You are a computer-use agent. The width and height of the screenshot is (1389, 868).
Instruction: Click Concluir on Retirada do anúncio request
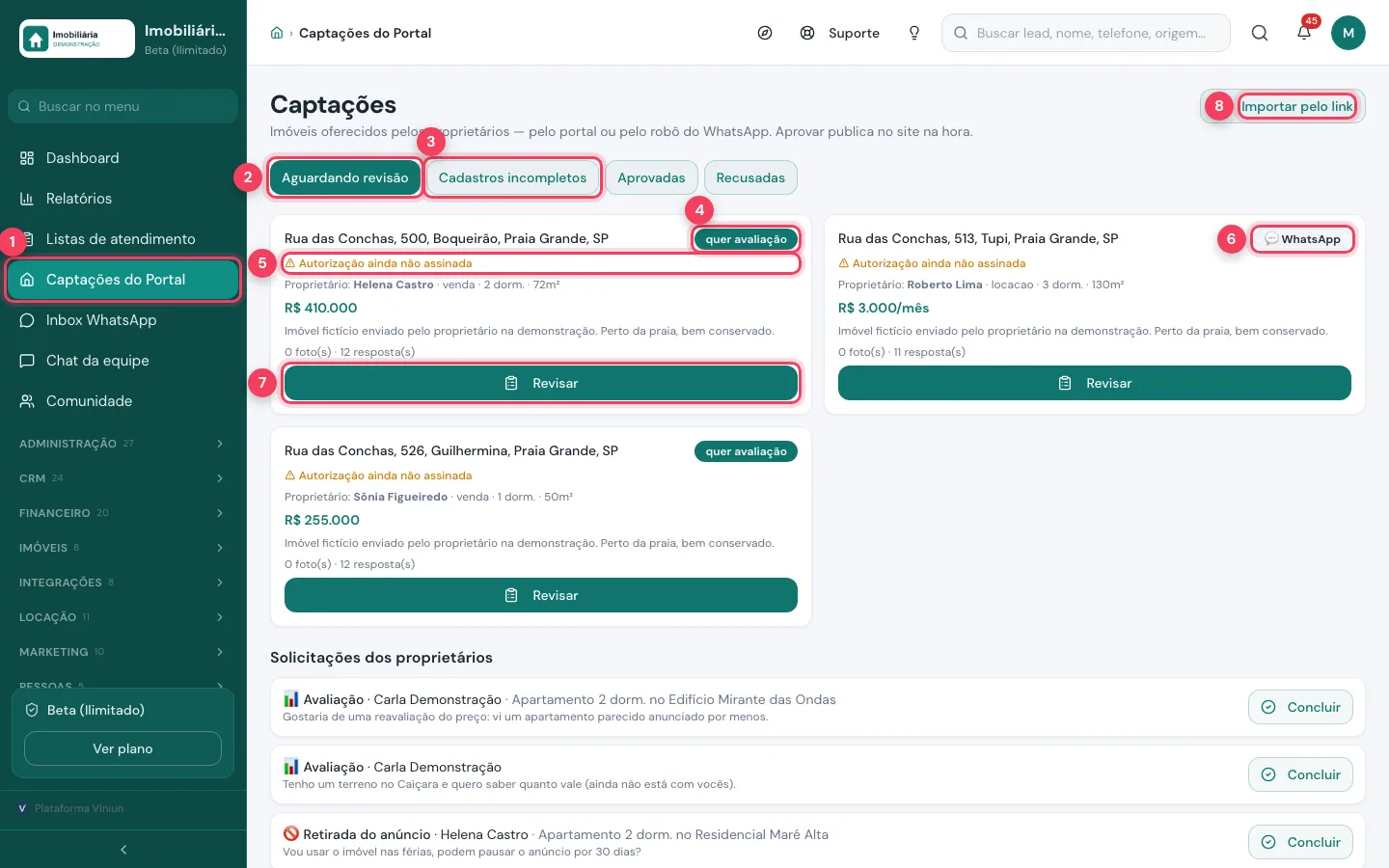[x=1300, y=842]
